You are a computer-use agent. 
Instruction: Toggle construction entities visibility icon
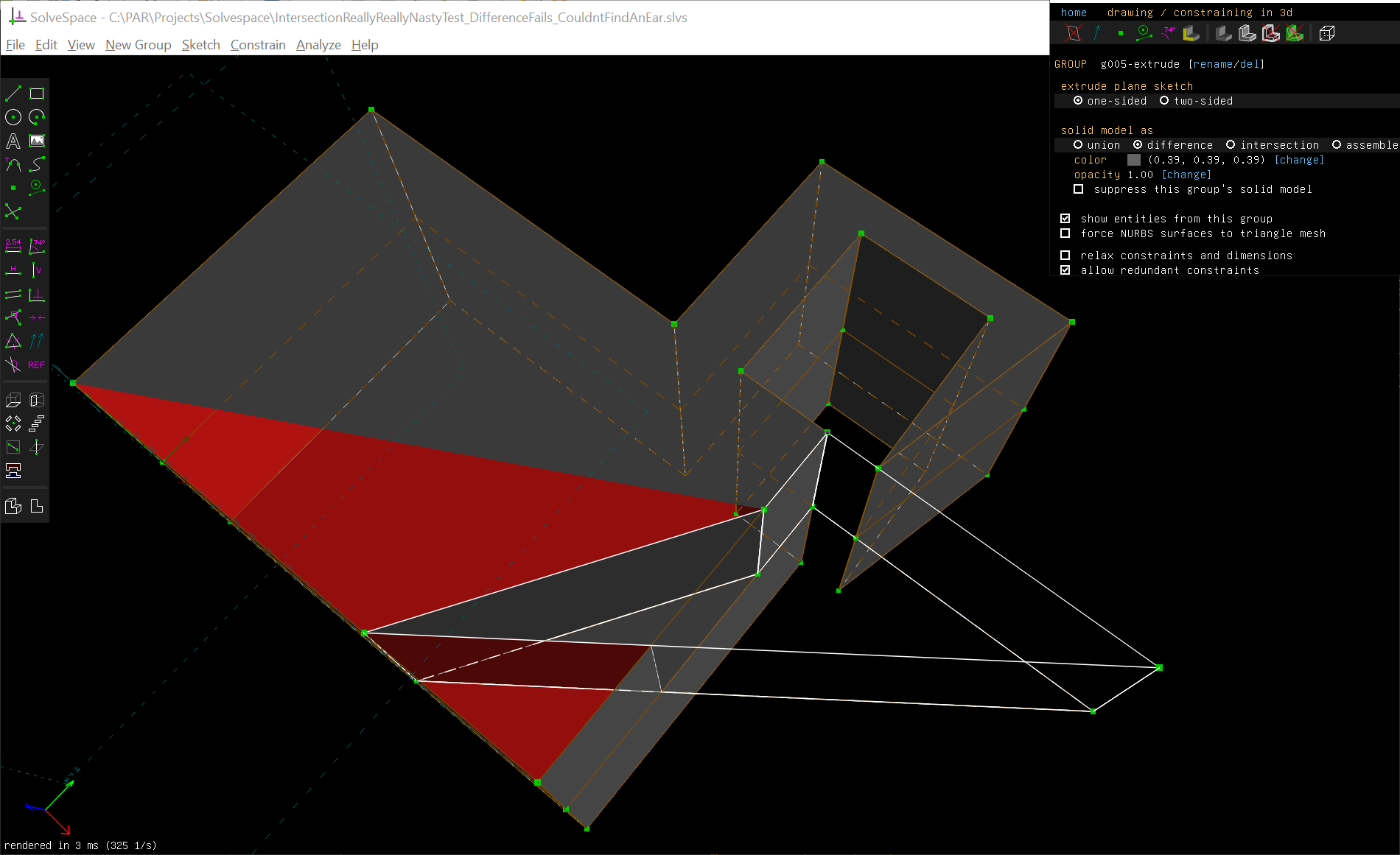[x=1144, y=33]
